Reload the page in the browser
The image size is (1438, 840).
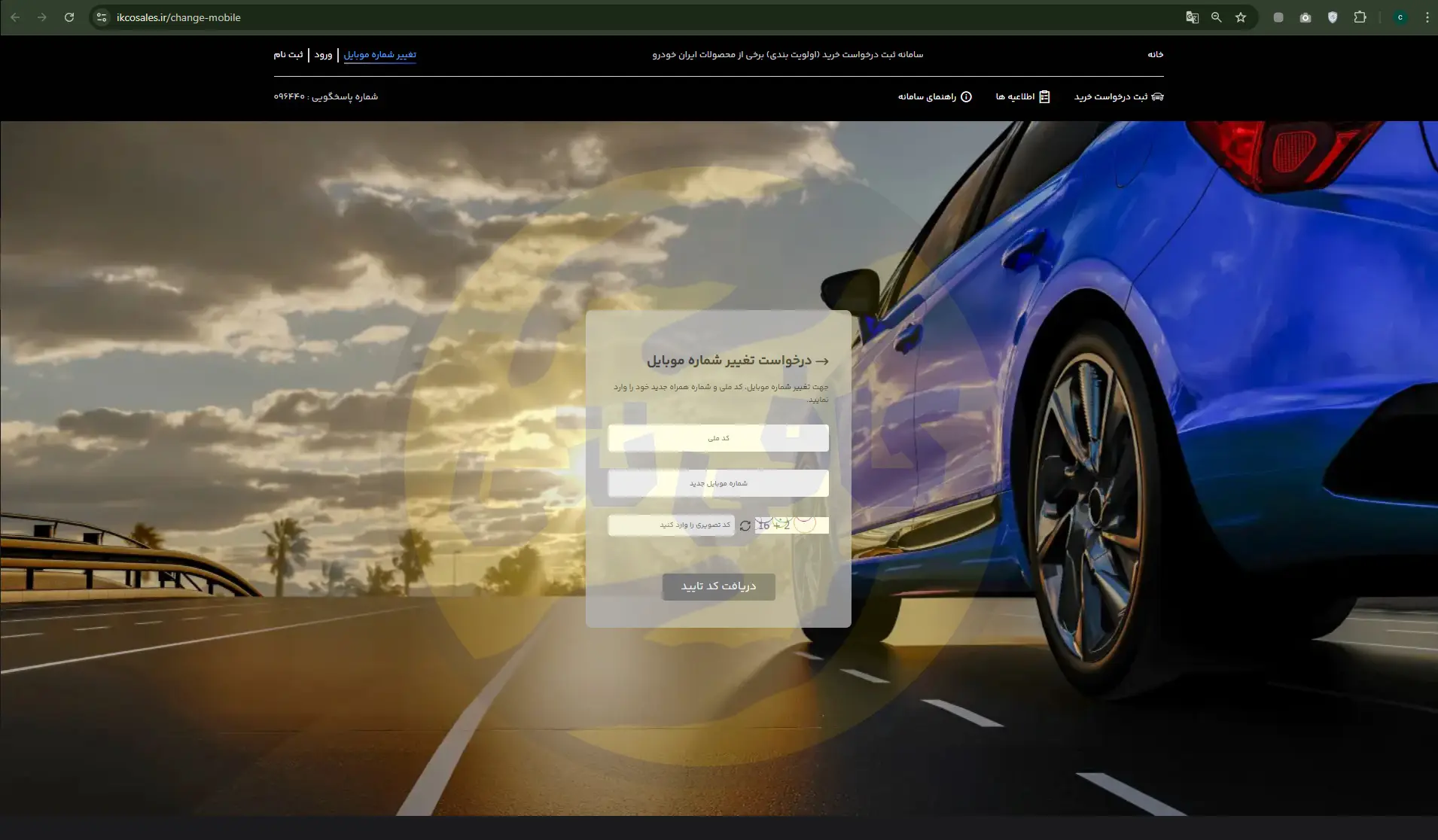pyautogui.click(x=69, y=17)
